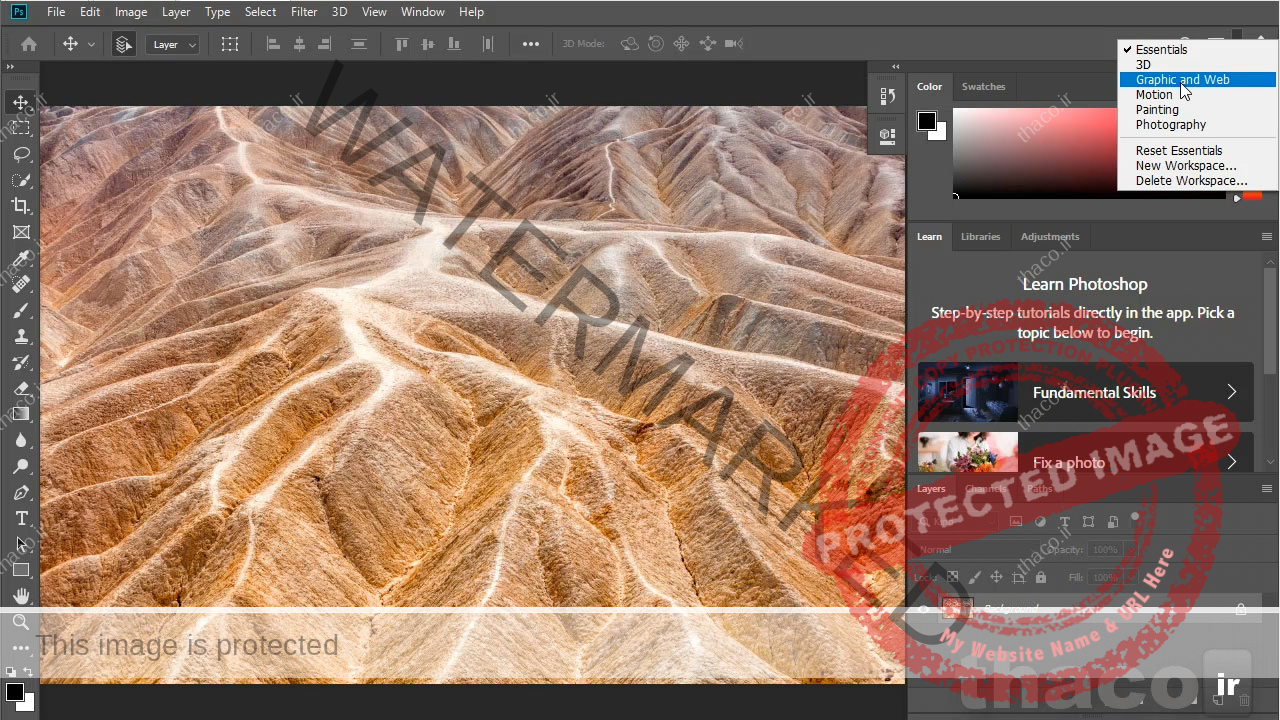Select the Clone Stamp tool
Image resolution: width=1280 pixels, height=720 pixels.
click(x=21, y=337)
